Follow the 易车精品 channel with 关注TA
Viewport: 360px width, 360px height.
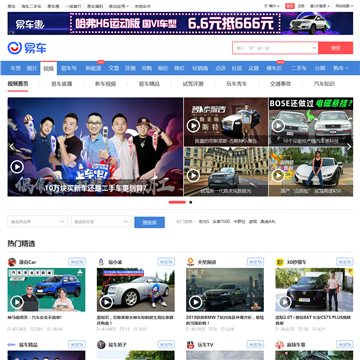[77, 344]
